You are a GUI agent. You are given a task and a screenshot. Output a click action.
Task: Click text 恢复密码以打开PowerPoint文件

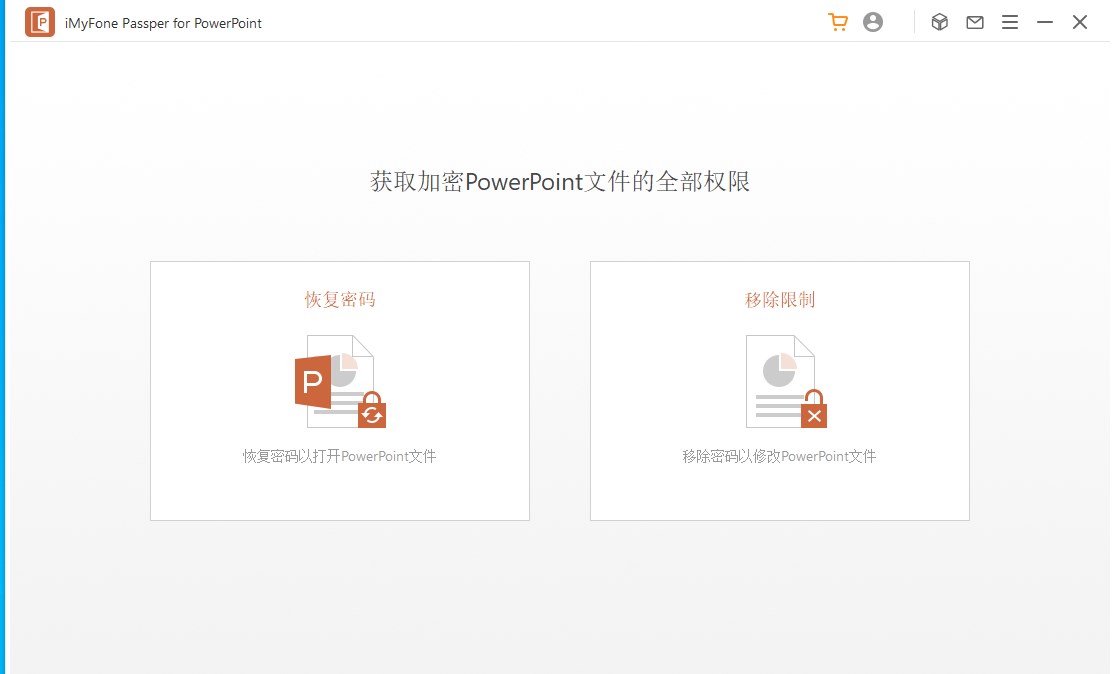[339, 455]
